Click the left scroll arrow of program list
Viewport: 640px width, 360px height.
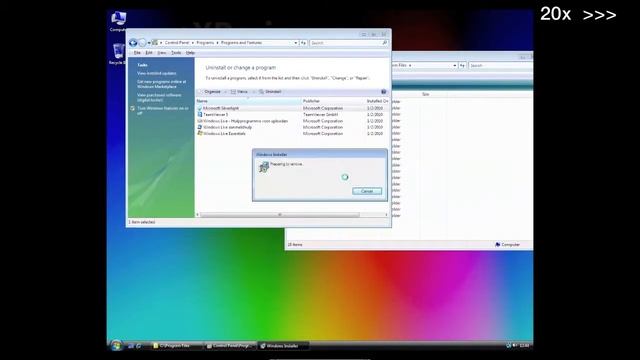(x=198, y=215)
